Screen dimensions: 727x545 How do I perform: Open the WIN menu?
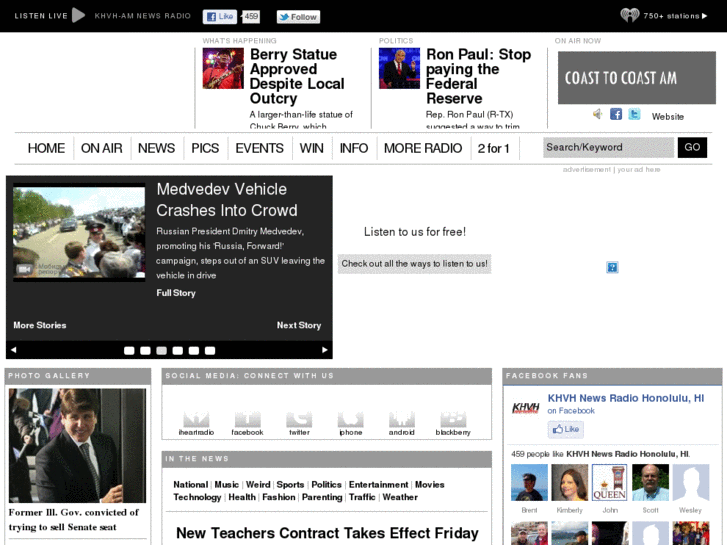pyautogui.click(x=312, y=148)
